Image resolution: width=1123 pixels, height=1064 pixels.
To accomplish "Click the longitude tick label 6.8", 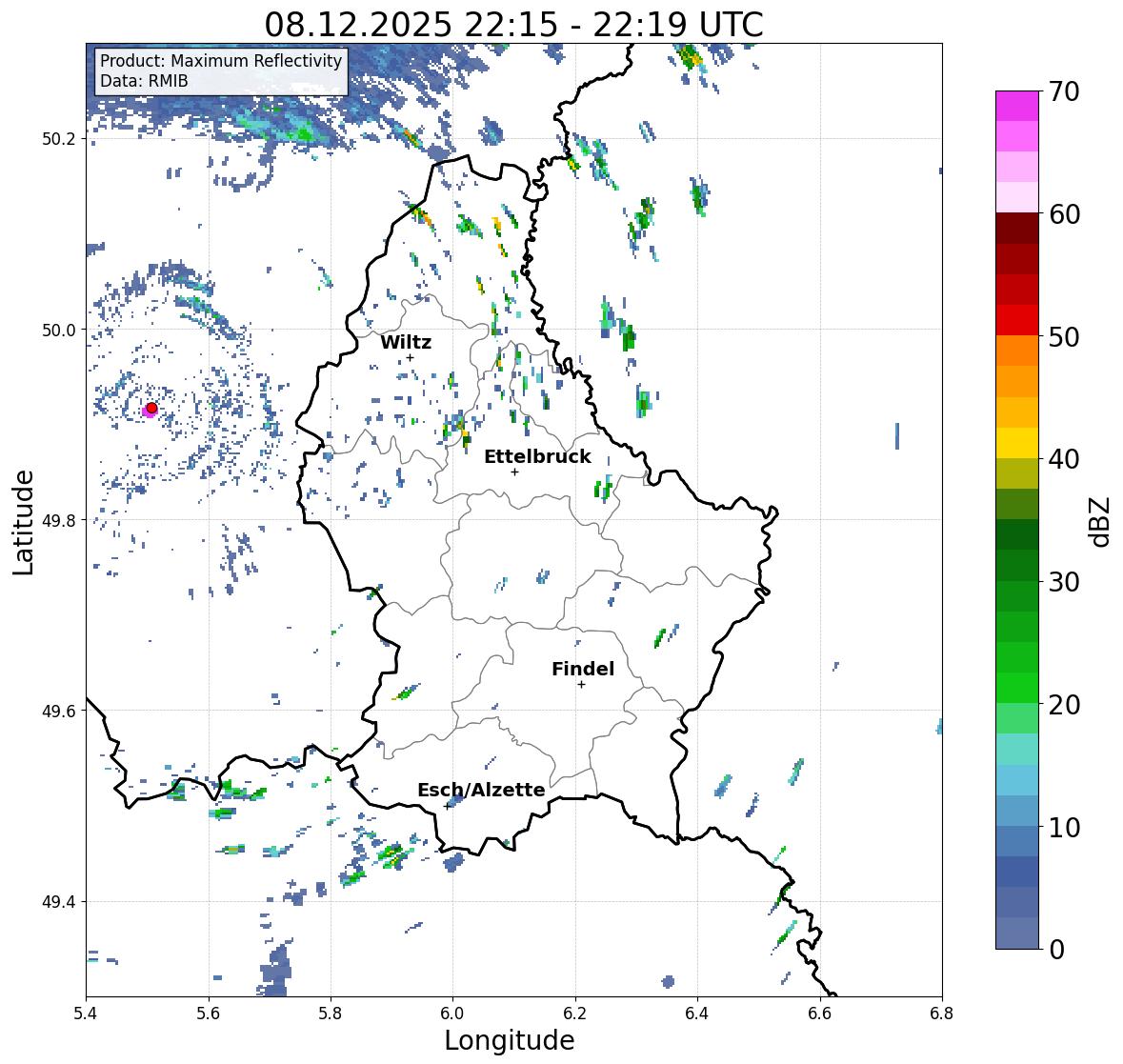I will [942, 1014].
